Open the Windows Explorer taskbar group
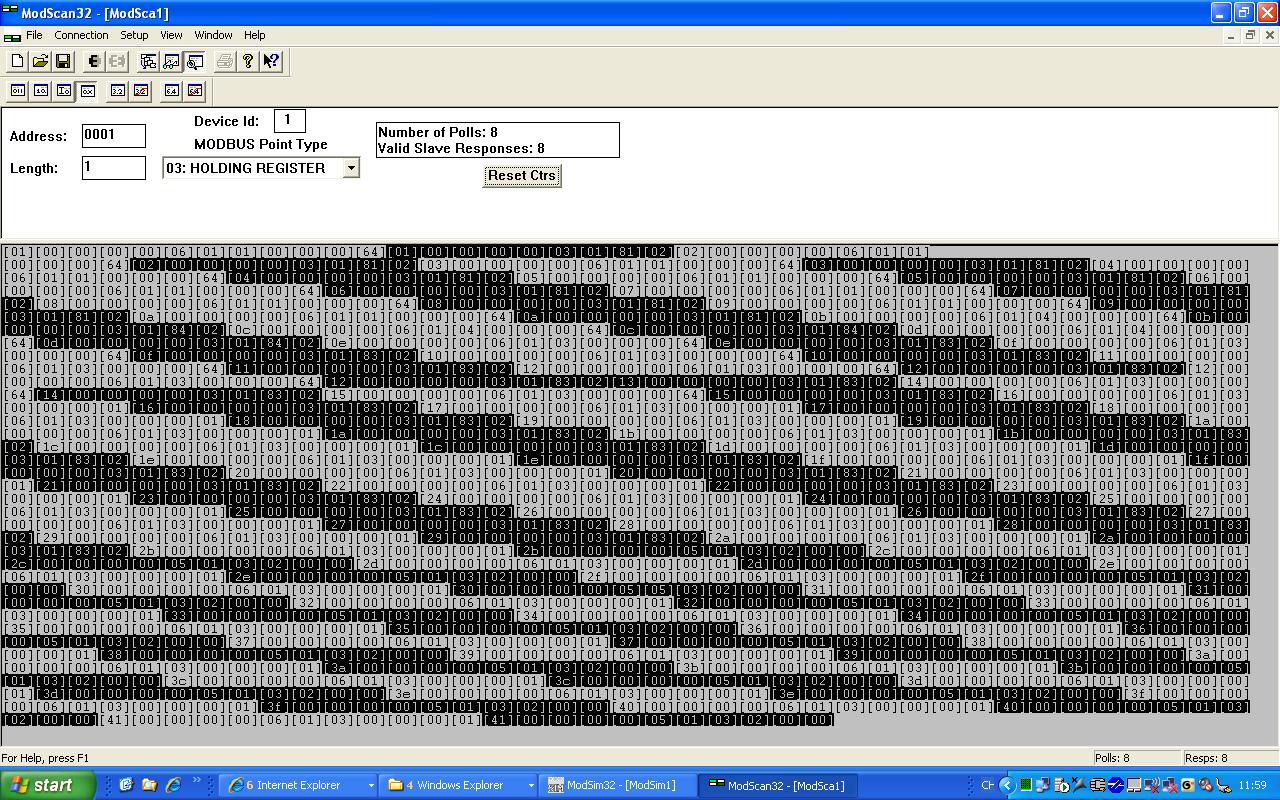The width and height of the screenshot is (1280, 800). tap(459, 785)
